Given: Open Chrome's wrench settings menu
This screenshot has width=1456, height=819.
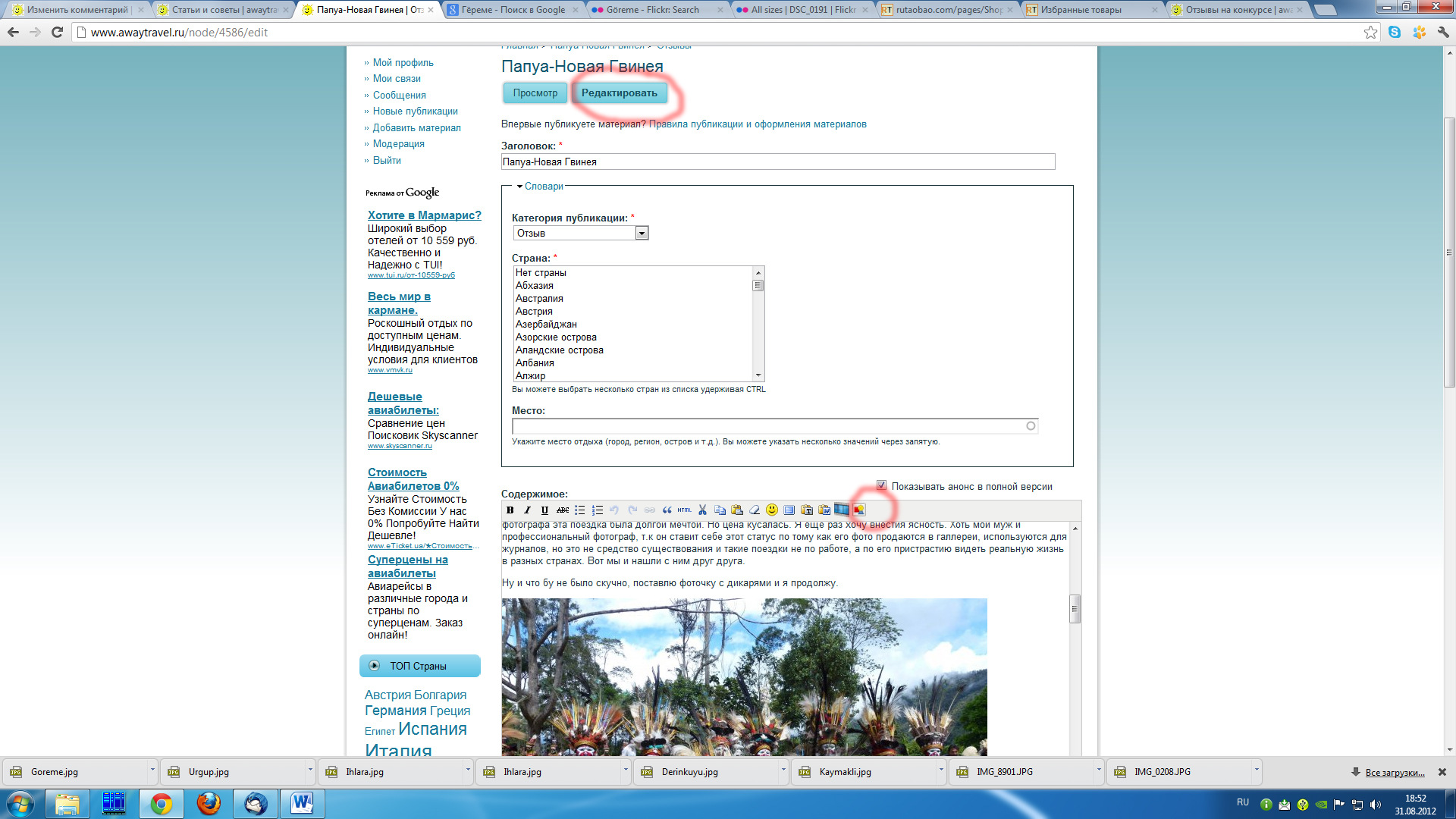Looking at the screenshot, I should (1443, 32).
